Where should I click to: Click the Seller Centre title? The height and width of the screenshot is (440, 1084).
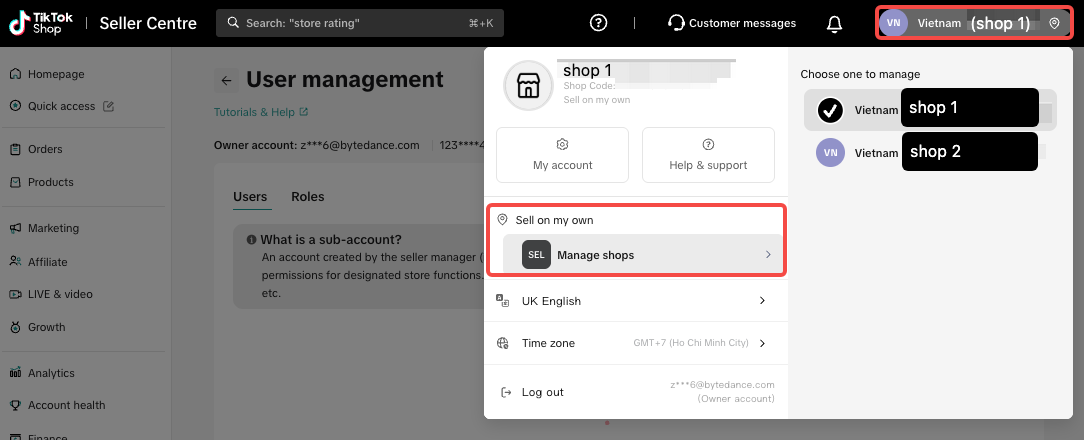pos(148,23)
